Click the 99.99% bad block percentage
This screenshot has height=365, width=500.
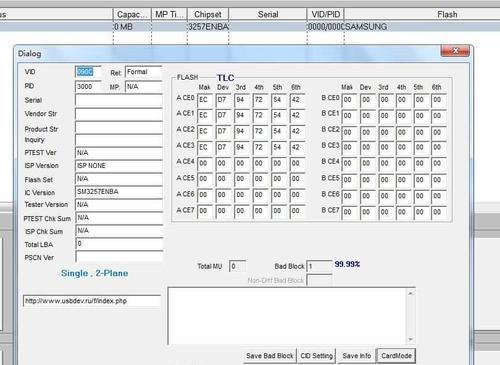[347, 264]
